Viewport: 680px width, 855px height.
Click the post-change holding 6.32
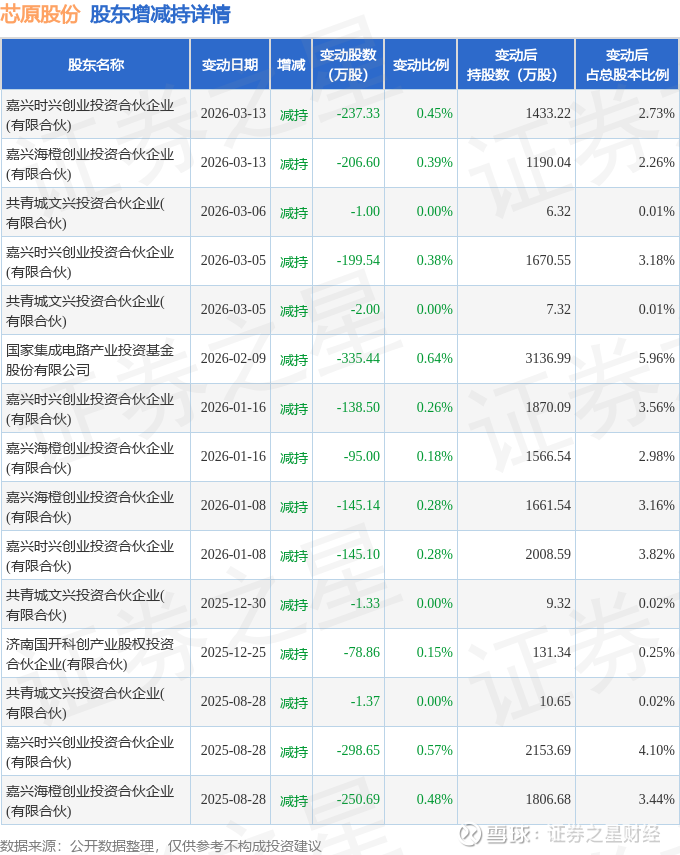(x=558, y=211)
